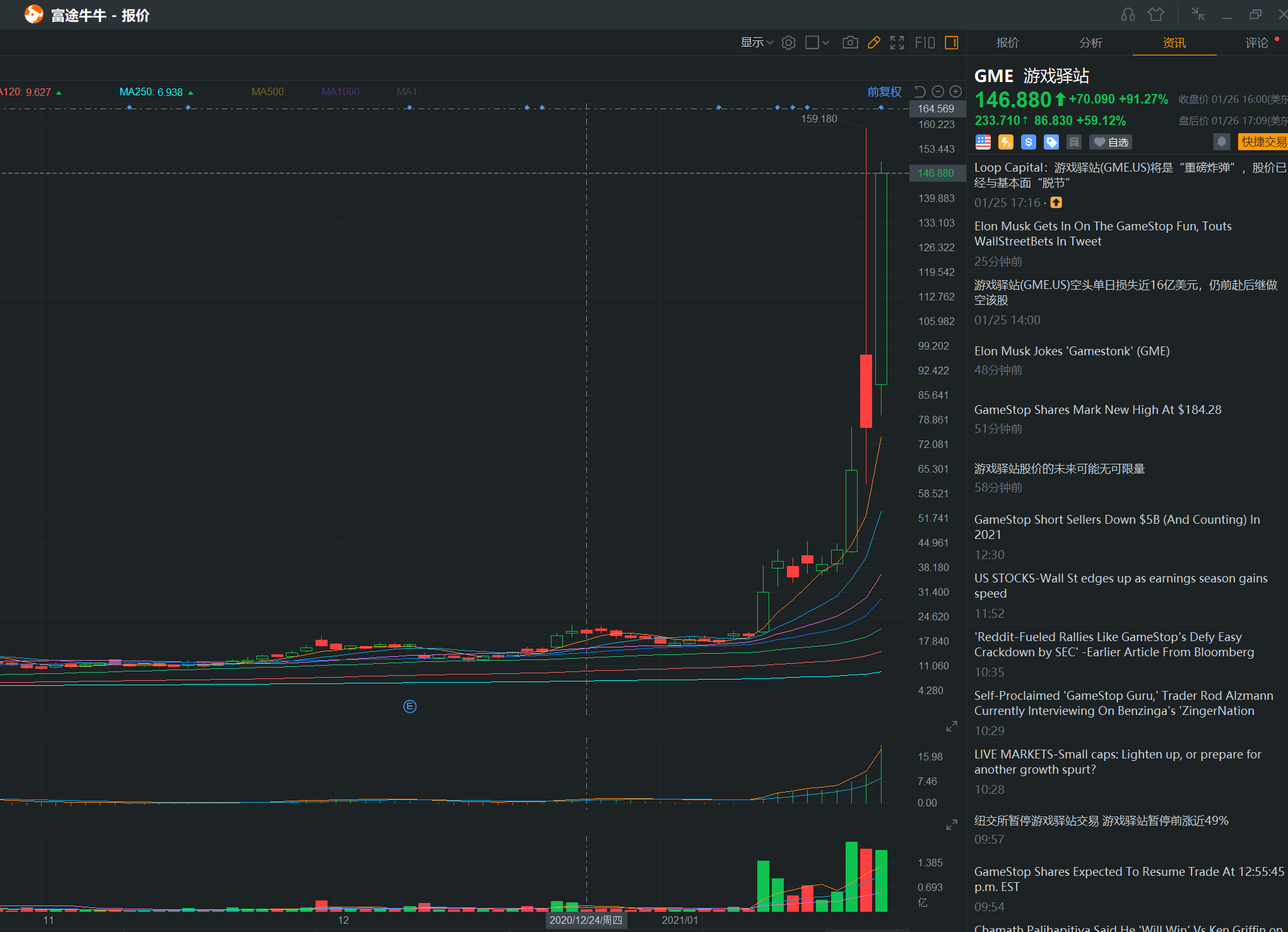
Task: Click the MA1000 indicator label
Action: click(341, 92)
